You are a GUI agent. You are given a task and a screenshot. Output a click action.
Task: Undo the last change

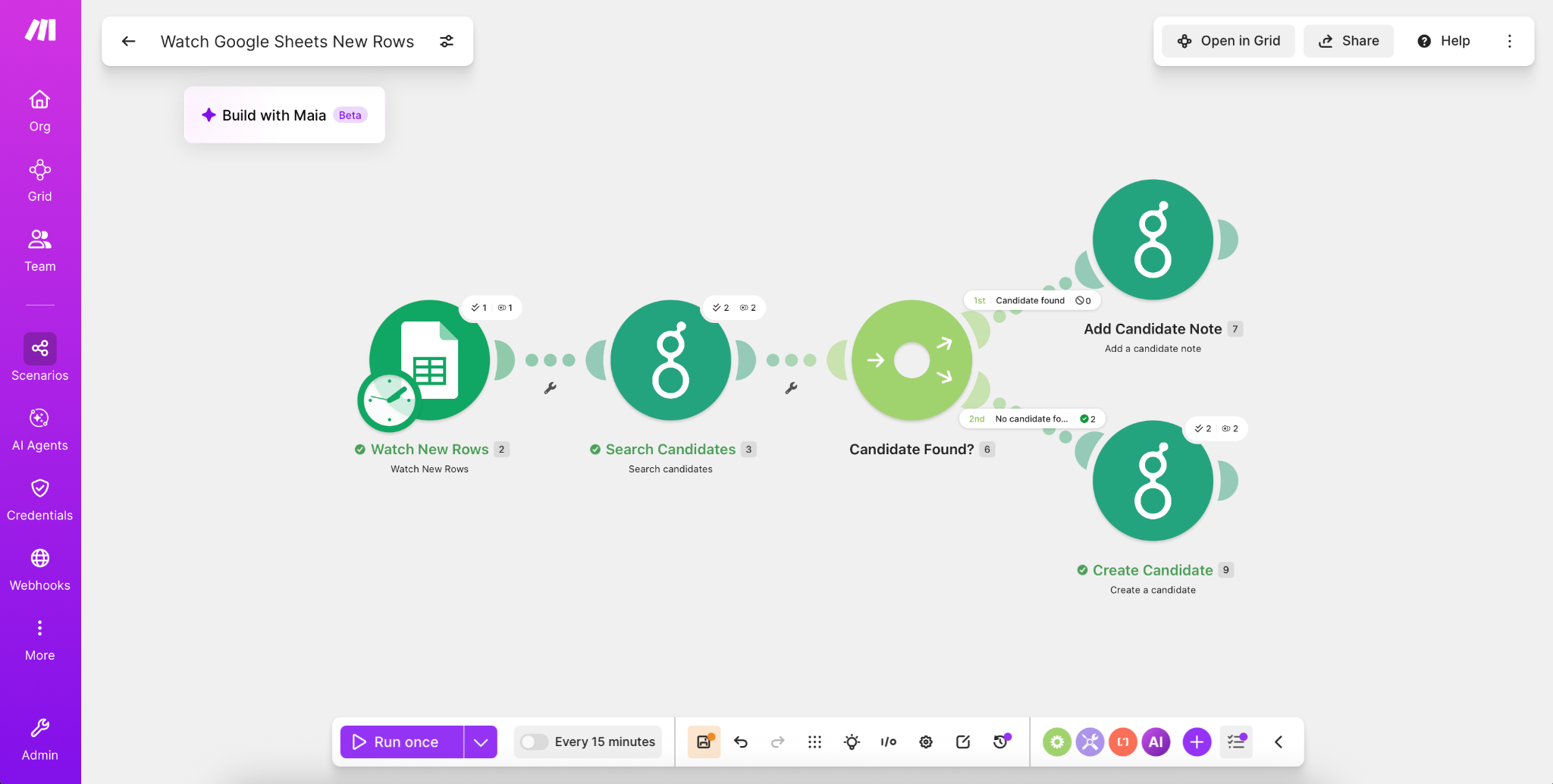pos(741,742)
